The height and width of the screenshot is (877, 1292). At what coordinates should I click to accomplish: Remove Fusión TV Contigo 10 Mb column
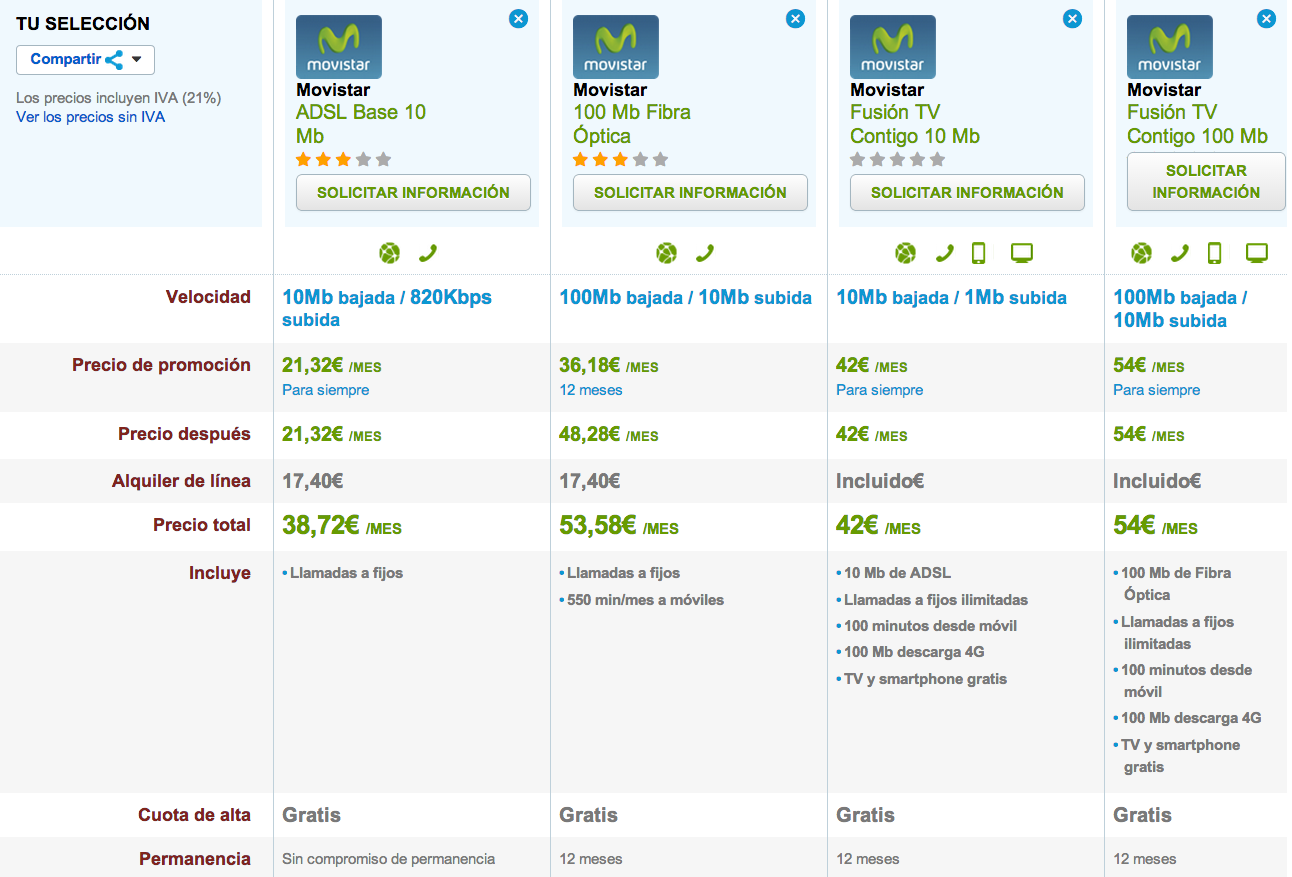tap(1072, 18)
